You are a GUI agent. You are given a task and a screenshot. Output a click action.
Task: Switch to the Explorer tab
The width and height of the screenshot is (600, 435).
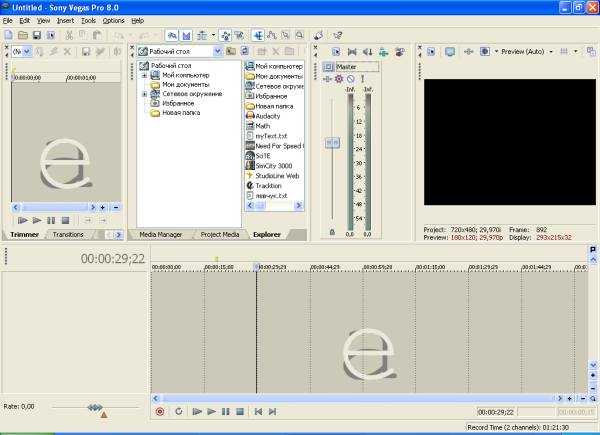pos(267,235)
